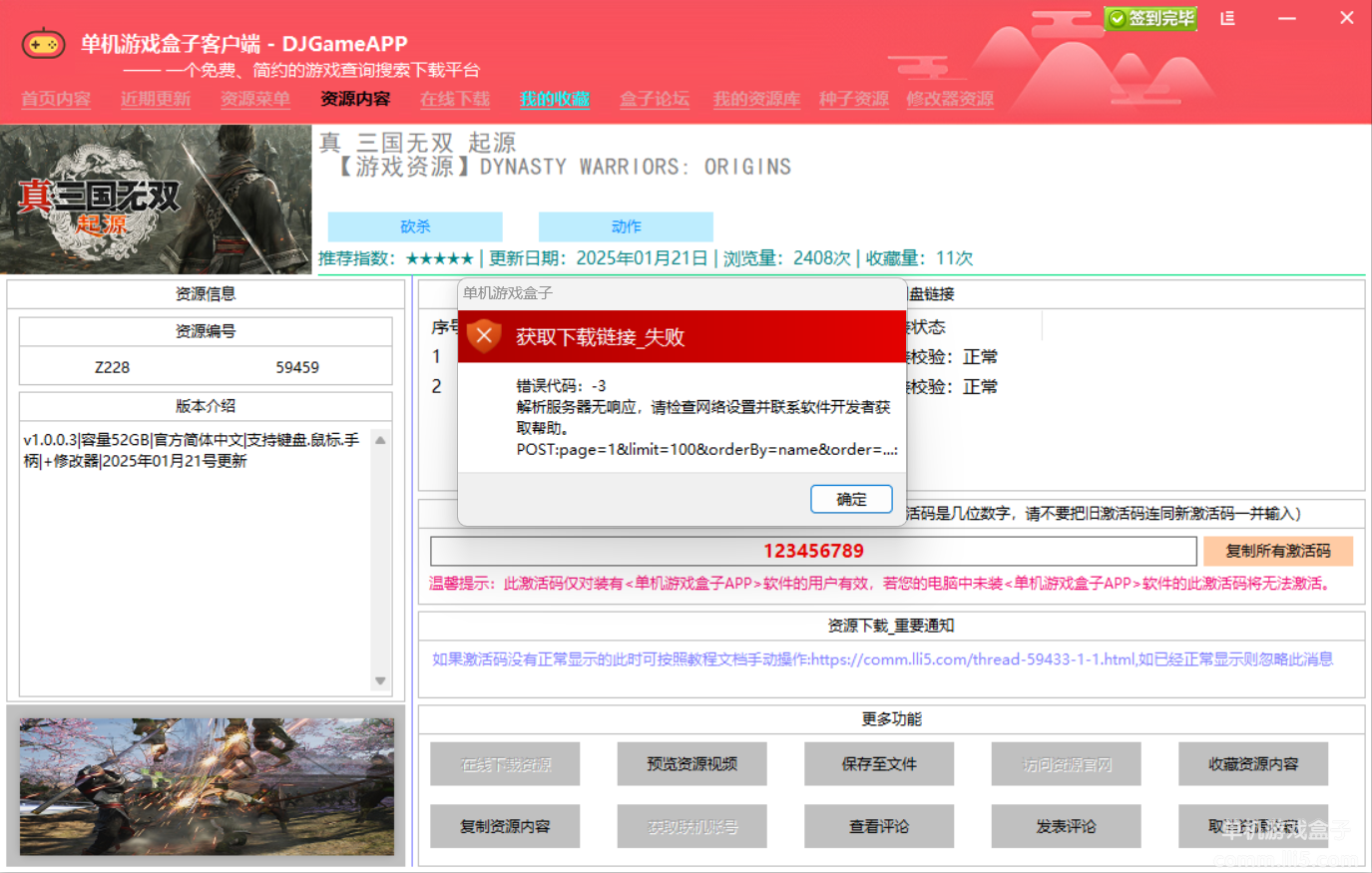Click the 砍杀 tag button

coord(415,226)
